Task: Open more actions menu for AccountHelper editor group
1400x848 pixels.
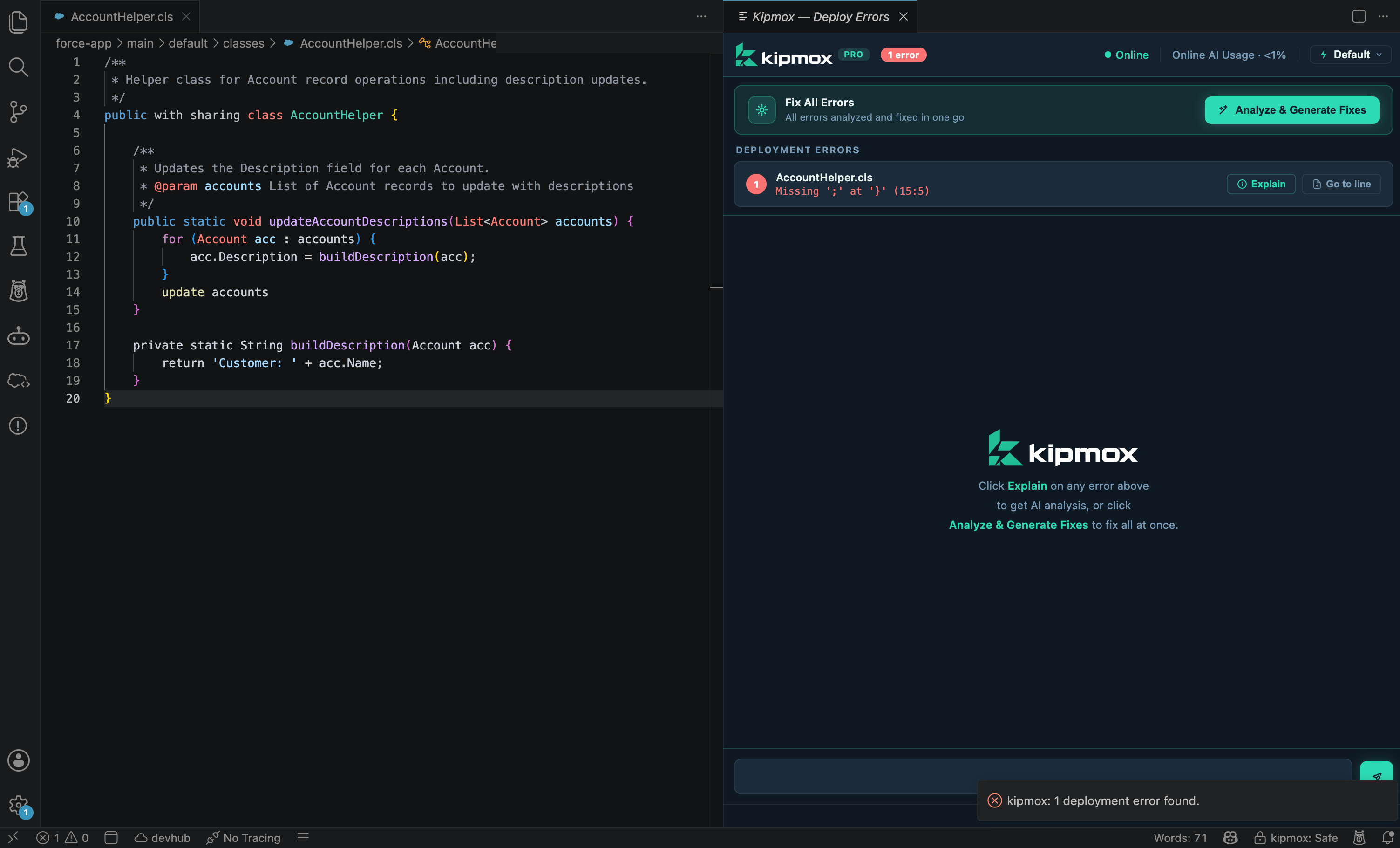Action: point(701,16)
